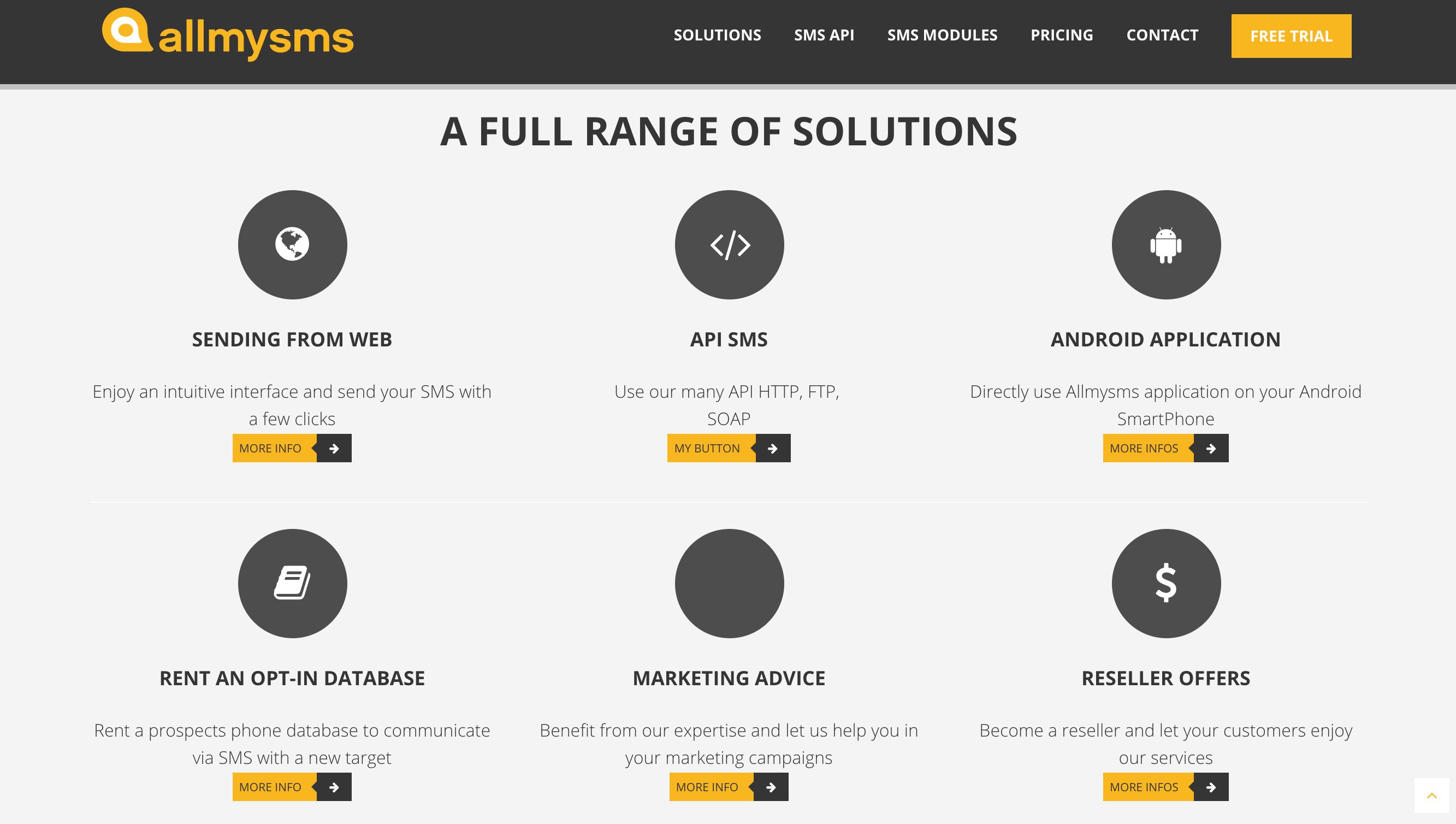The height and width of the screenshot is (824, 1456).
Task: Click the allmysms logo
Action: pyautogui.click(x=228, y=34)
